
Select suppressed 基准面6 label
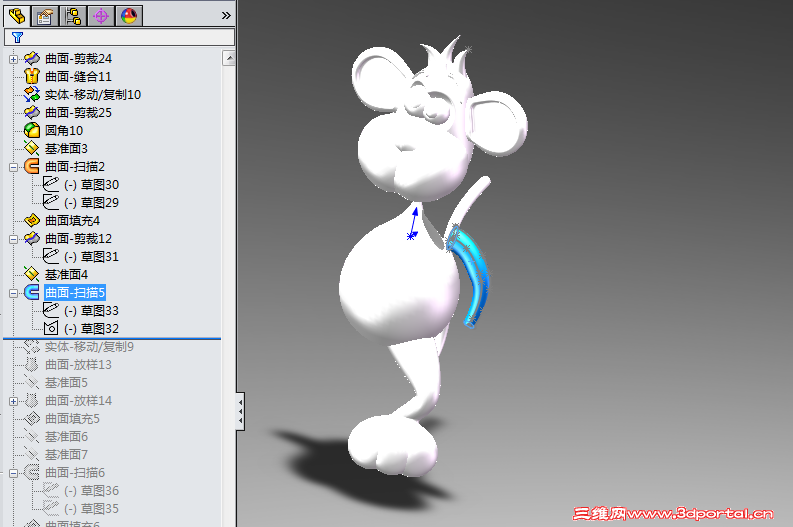(66, 436)
